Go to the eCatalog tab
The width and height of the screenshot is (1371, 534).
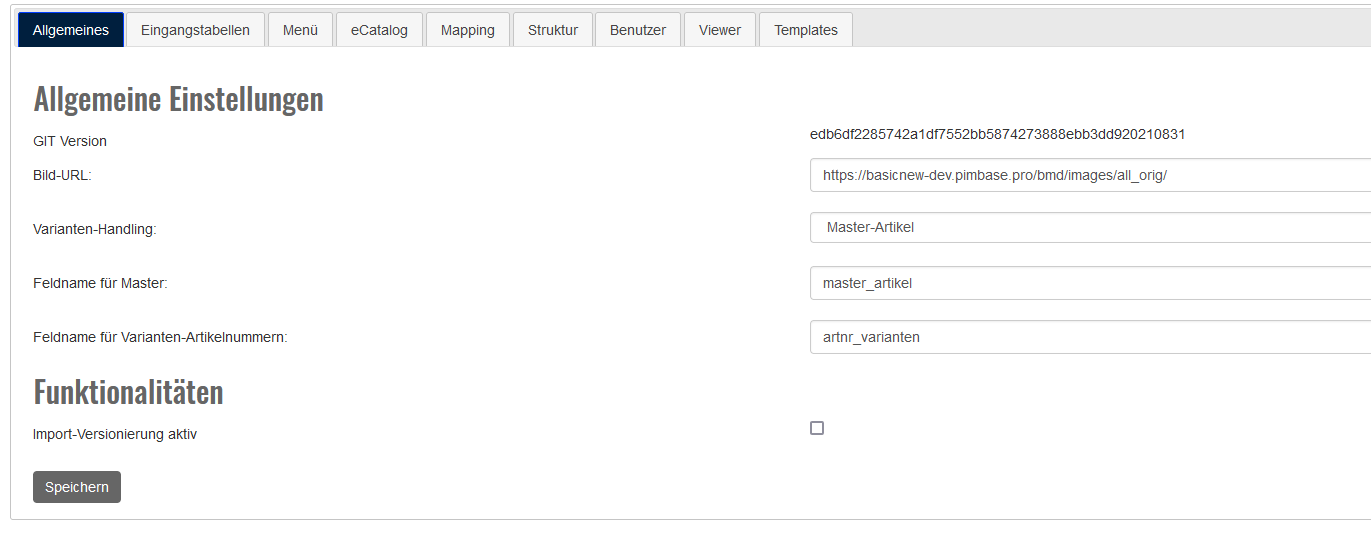click(379, 30)
